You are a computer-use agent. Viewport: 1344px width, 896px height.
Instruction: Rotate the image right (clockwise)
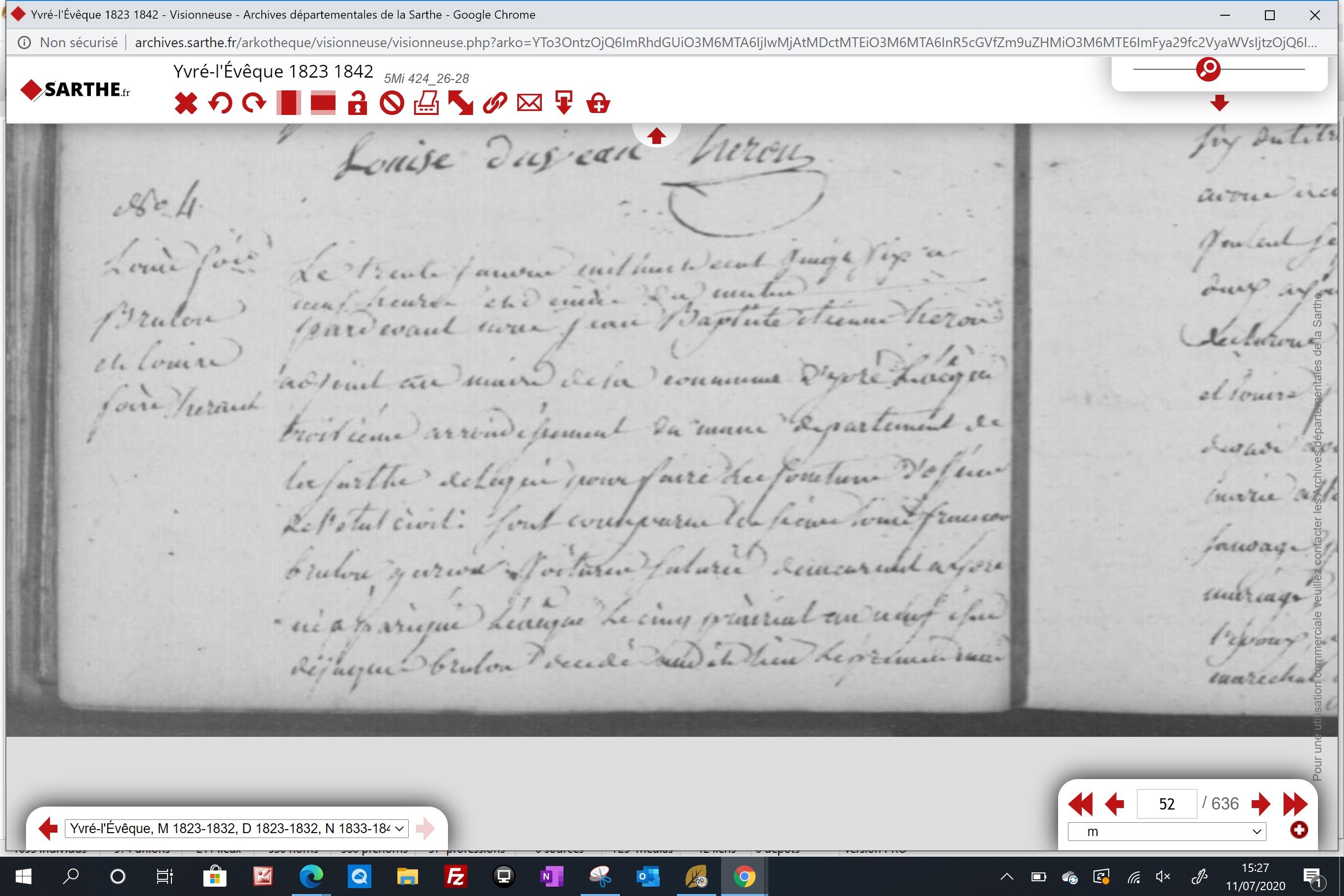254,104
